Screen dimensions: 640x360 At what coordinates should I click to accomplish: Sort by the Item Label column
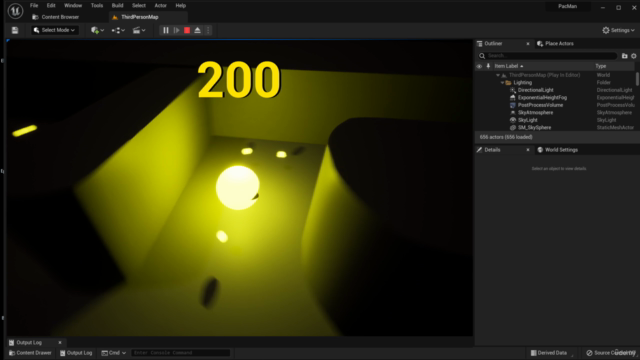(x=509, y=66)
